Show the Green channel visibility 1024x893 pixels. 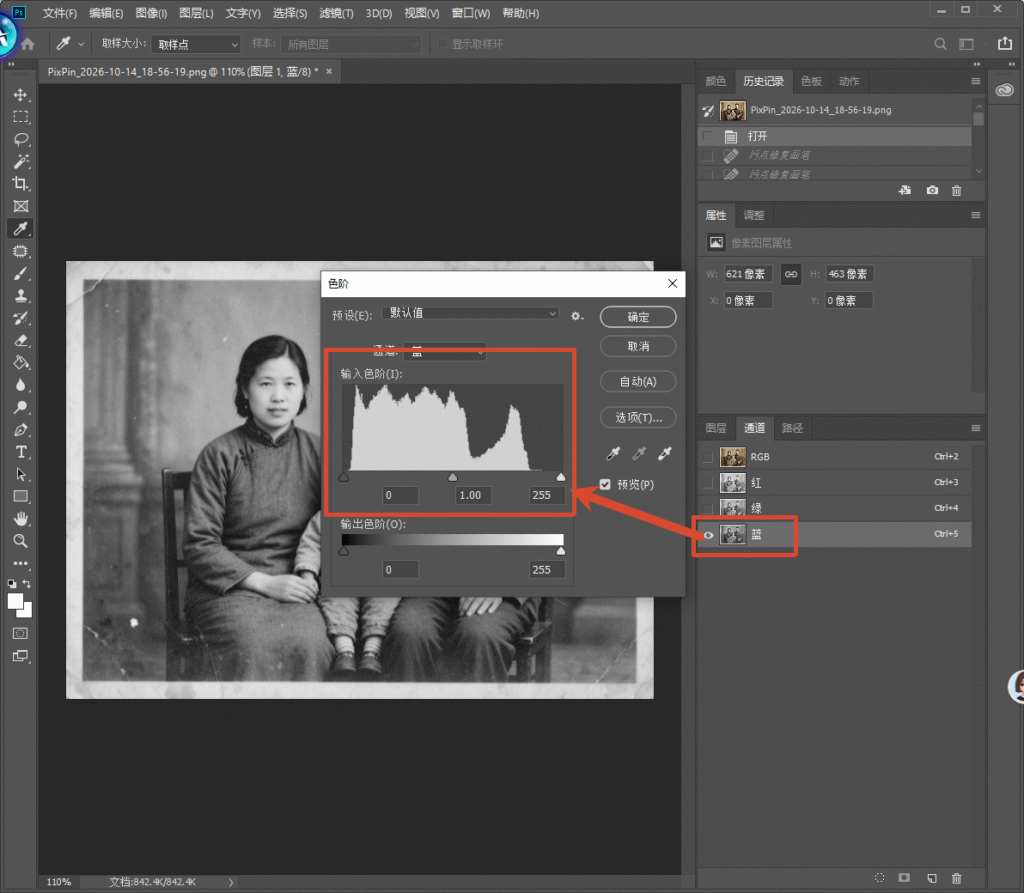(708, 508)
